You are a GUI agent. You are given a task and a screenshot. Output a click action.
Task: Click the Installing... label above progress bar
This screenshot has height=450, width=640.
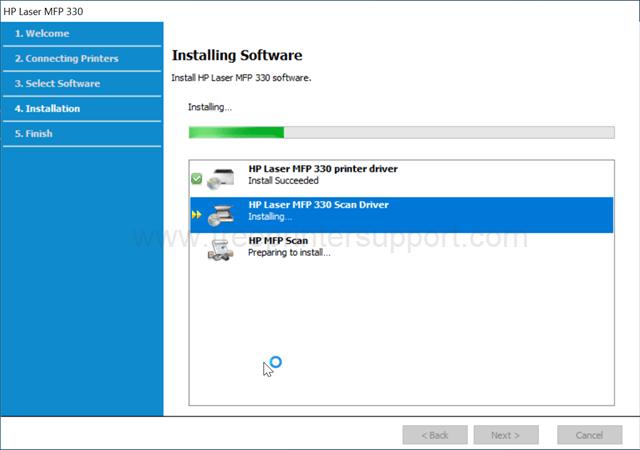(210, 107)
